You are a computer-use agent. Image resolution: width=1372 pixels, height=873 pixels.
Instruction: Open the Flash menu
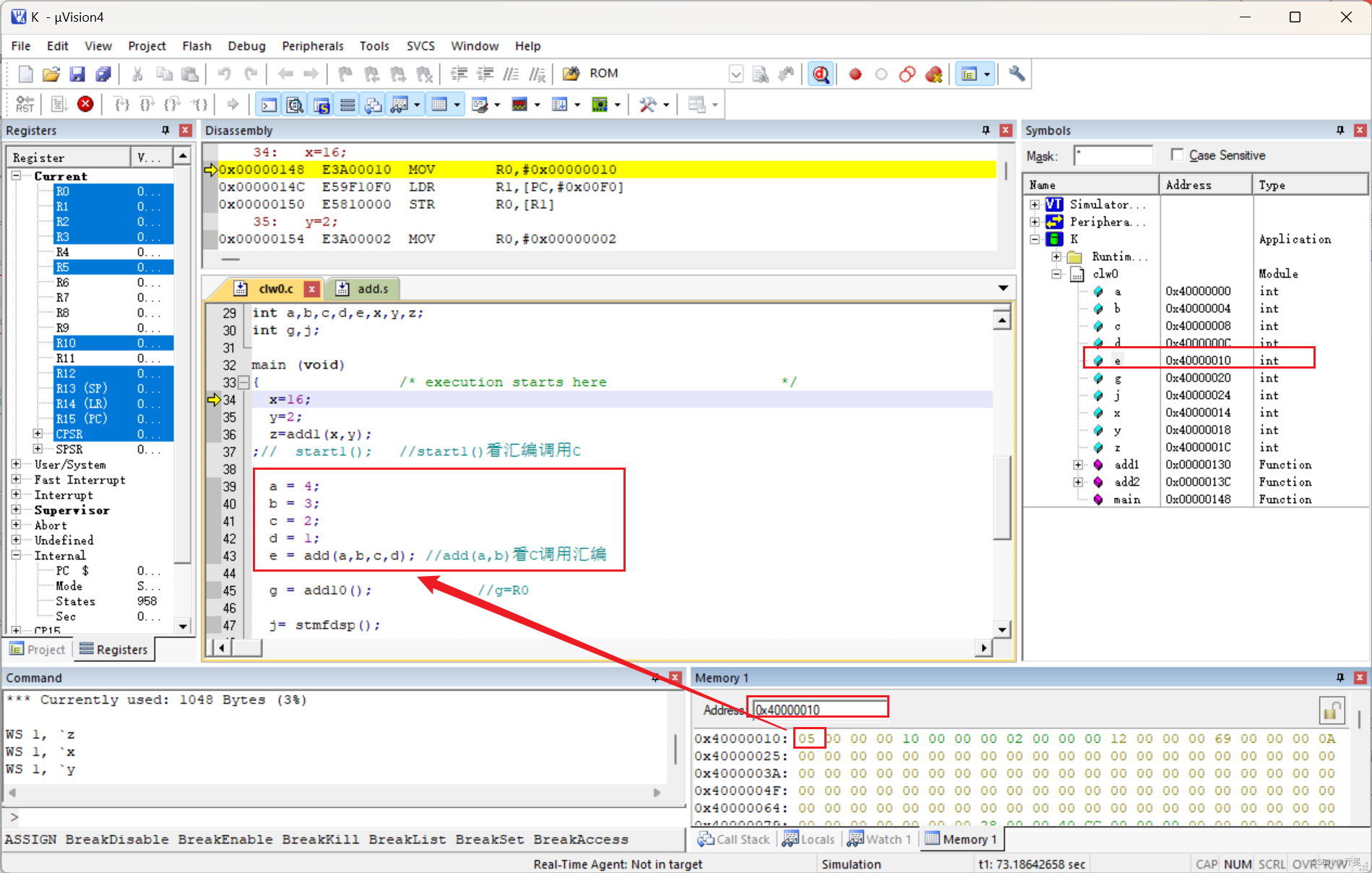click(x=197, y=46)
